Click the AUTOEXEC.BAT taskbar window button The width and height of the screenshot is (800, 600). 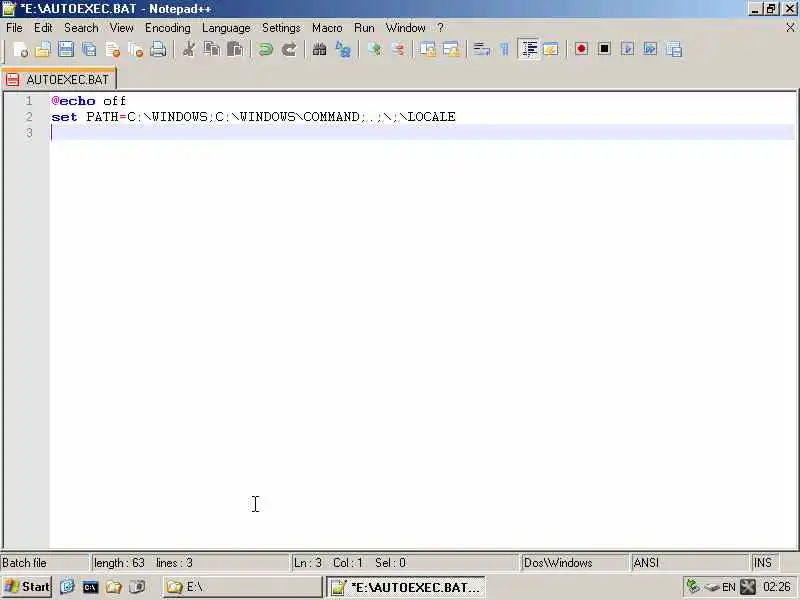406,587
